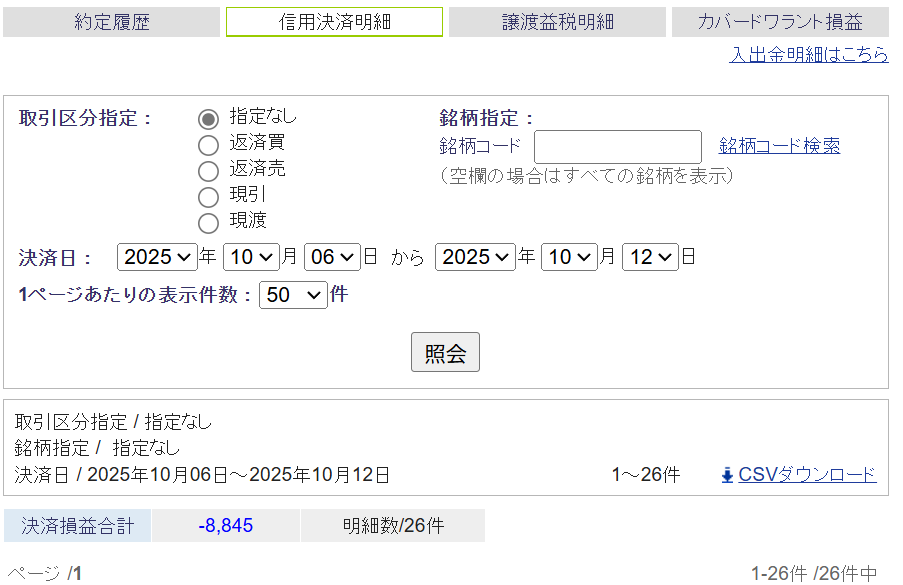The width and height of the screenshot is (903, 585).
Task: Click the CSV download arrow icon
Action: (727, 475)
